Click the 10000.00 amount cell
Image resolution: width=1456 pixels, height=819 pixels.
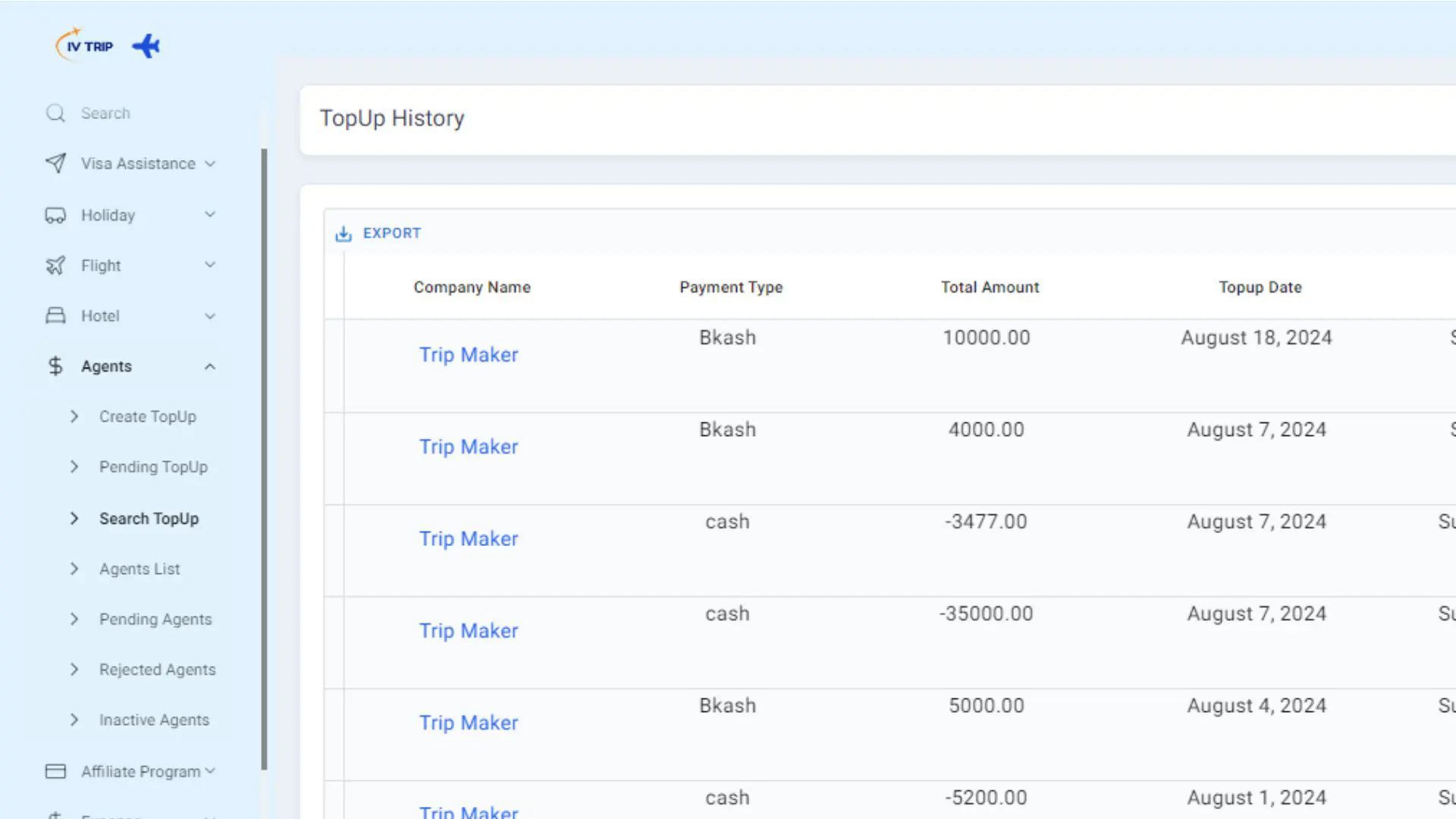pos(987,337)
